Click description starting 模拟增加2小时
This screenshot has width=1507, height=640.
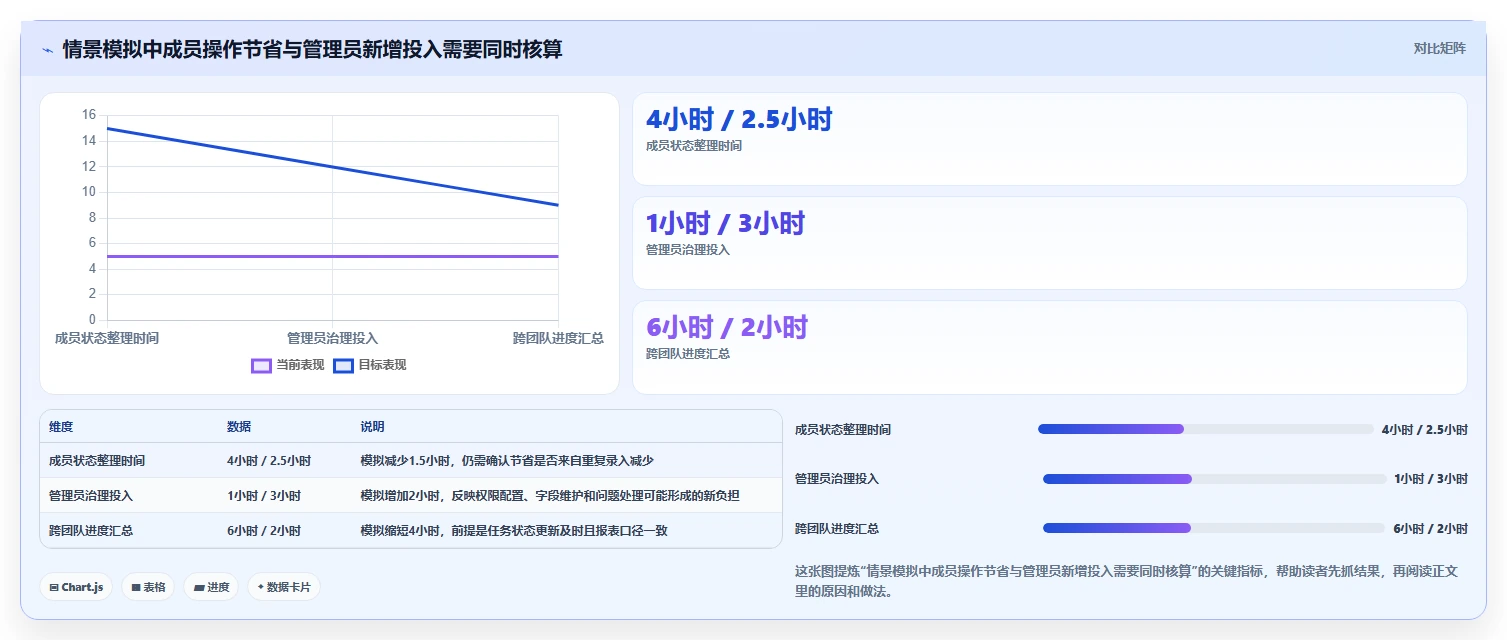pyautogui.click(x=550, y=496)
